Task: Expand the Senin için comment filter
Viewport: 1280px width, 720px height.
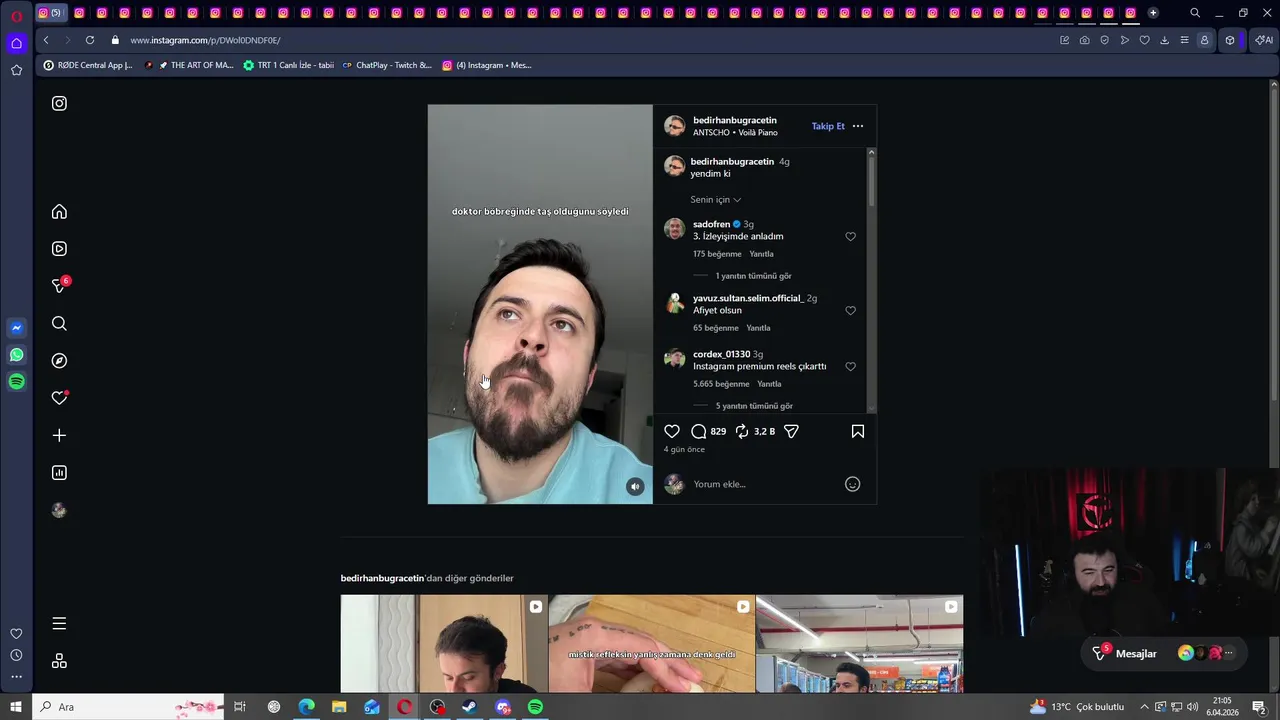Action: pos(715,200)
